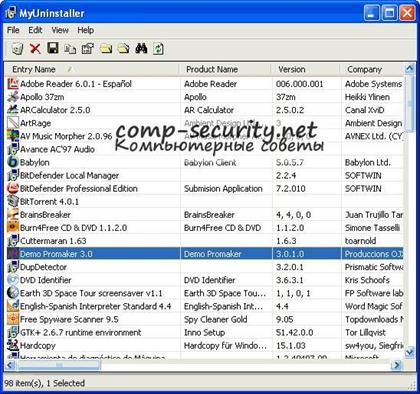This screenshot has height=394, width=420.
Task: Click the Babylon Ltd. company cell
Action: [x=368, y=163]
